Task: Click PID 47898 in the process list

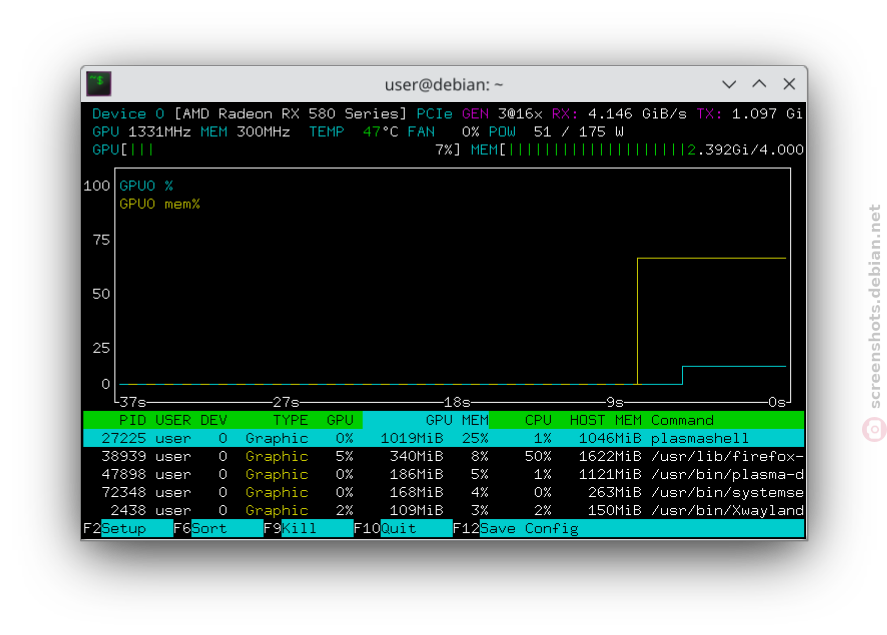Action: (x=123, y=474)
